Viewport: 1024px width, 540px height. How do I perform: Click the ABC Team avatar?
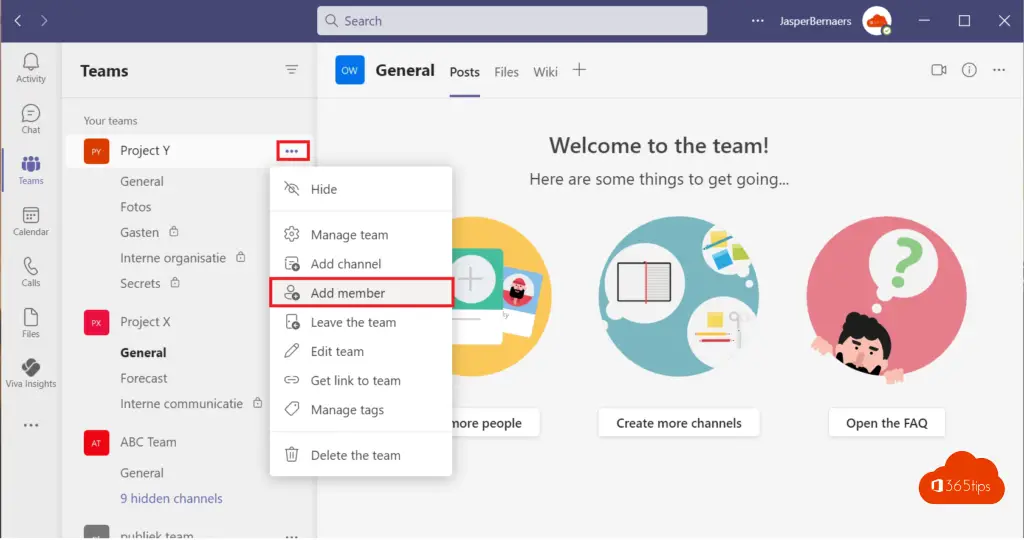coord(97,443)
